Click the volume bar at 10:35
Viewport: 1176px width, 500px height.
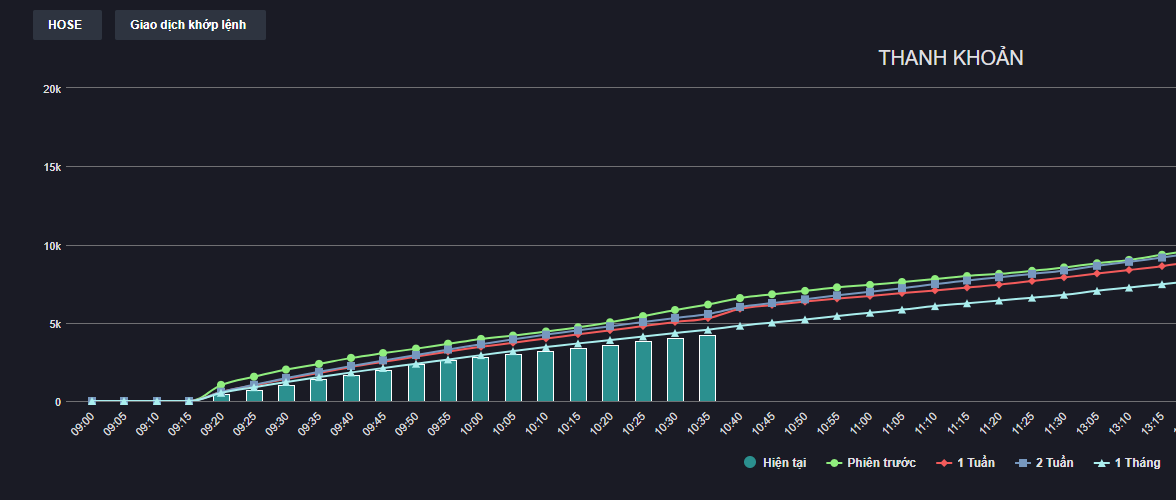(707, 369)
